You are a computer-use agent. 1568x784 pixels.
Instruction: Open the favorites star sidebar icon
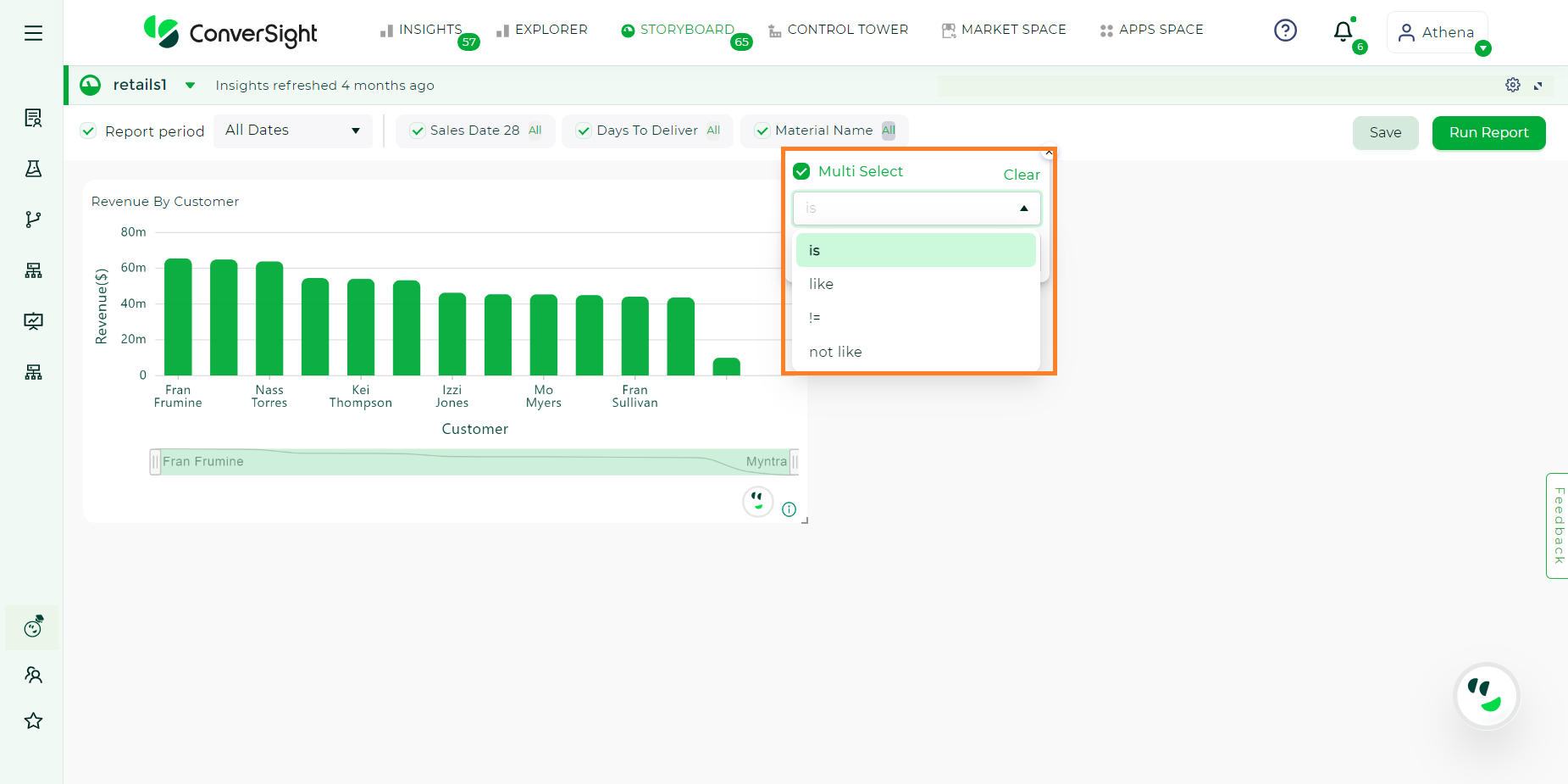coord(33,720)
